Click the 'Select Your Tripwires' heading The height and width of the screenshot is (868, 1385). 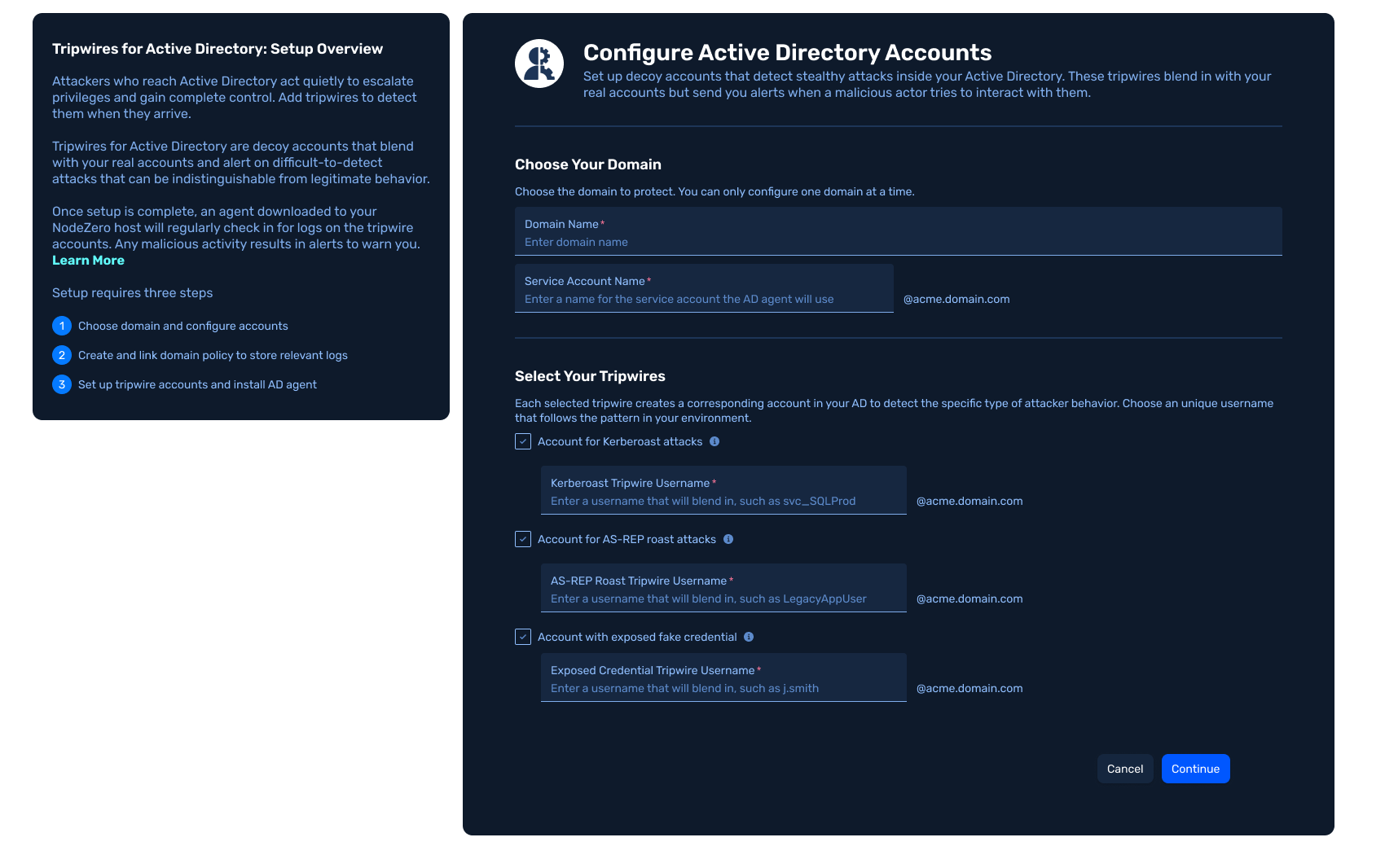(590, 376)
